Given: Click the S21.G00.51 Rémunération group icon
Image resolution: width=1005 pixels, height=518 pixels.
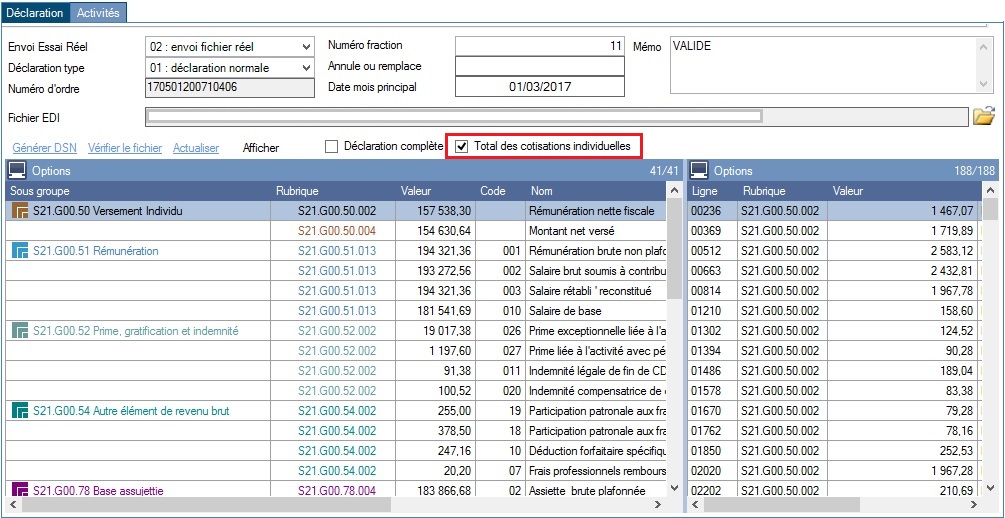Looking at the screenshot, I should click(x=19, y=251).
